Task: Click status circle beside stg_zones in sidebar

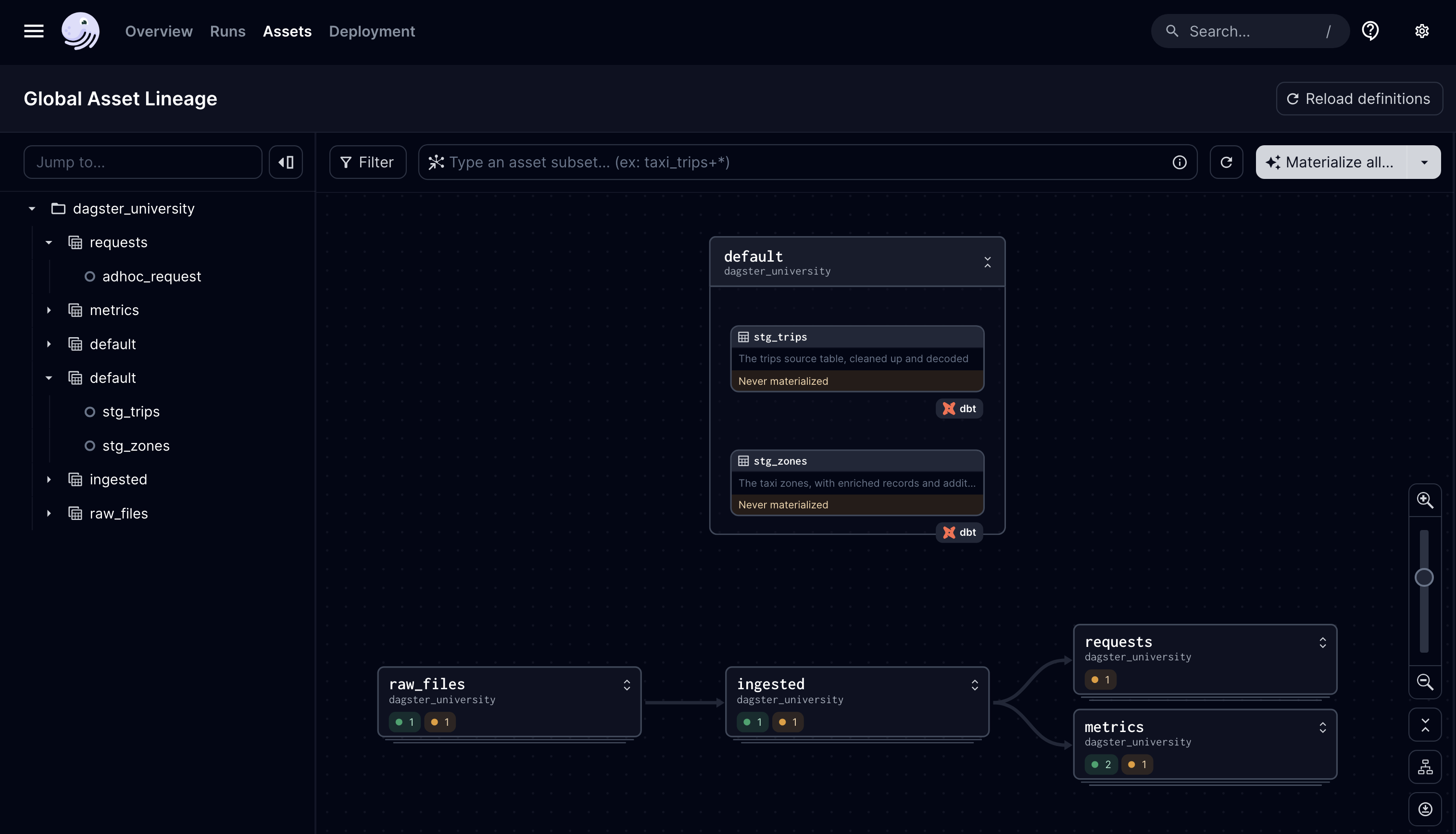Action: click(x=89, y=446)
